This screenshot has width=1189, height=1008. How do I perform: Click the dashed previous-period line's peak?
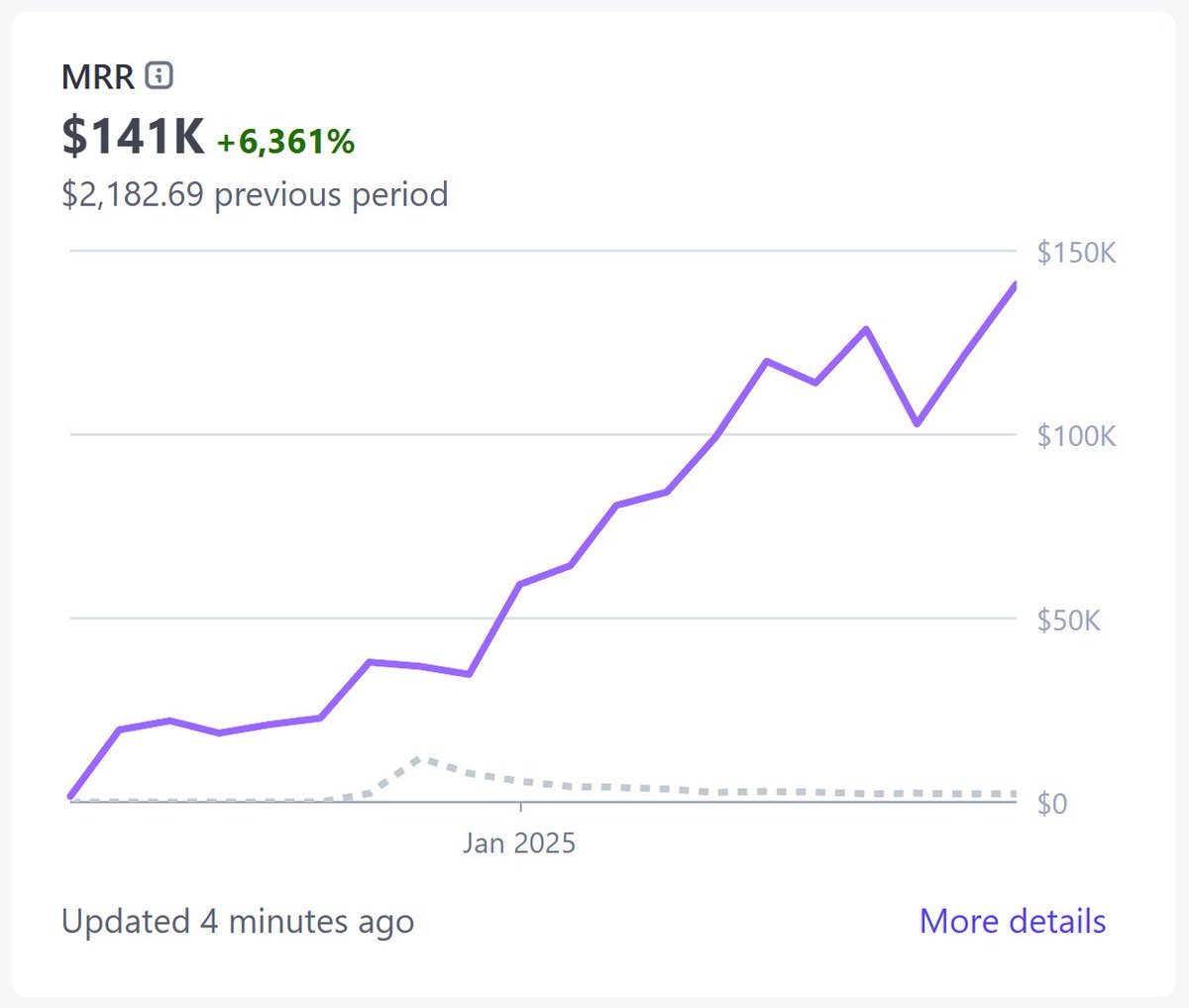tap(419, 758)
